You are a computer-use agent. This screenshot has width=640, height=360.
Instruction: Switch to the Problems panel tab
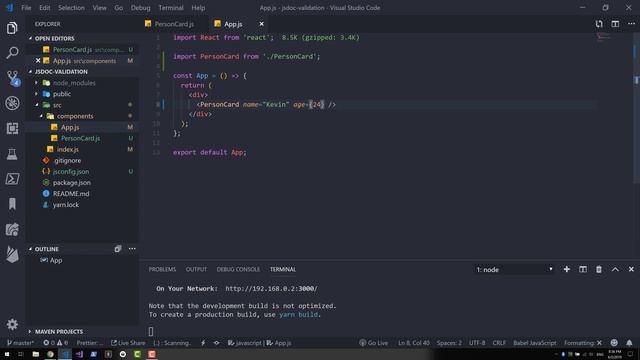(x=162, y=269)
